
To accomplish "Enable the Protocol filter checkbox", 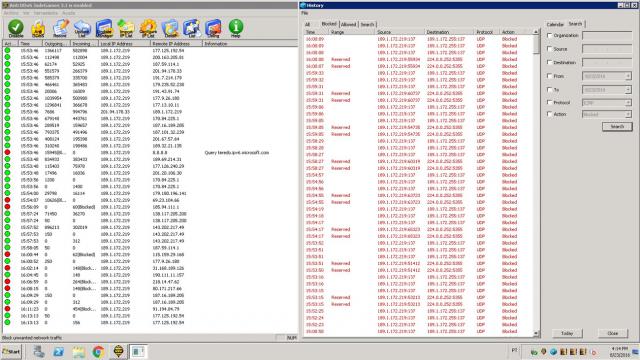I will coord(549,102).
